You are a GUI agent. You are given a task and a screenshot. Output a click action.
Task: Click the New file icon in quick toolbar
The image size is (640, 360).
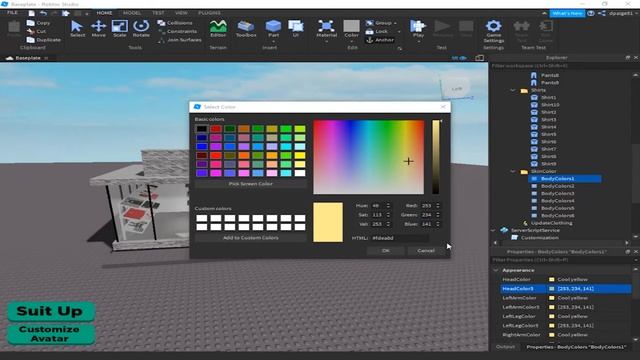tap(31, 13)
